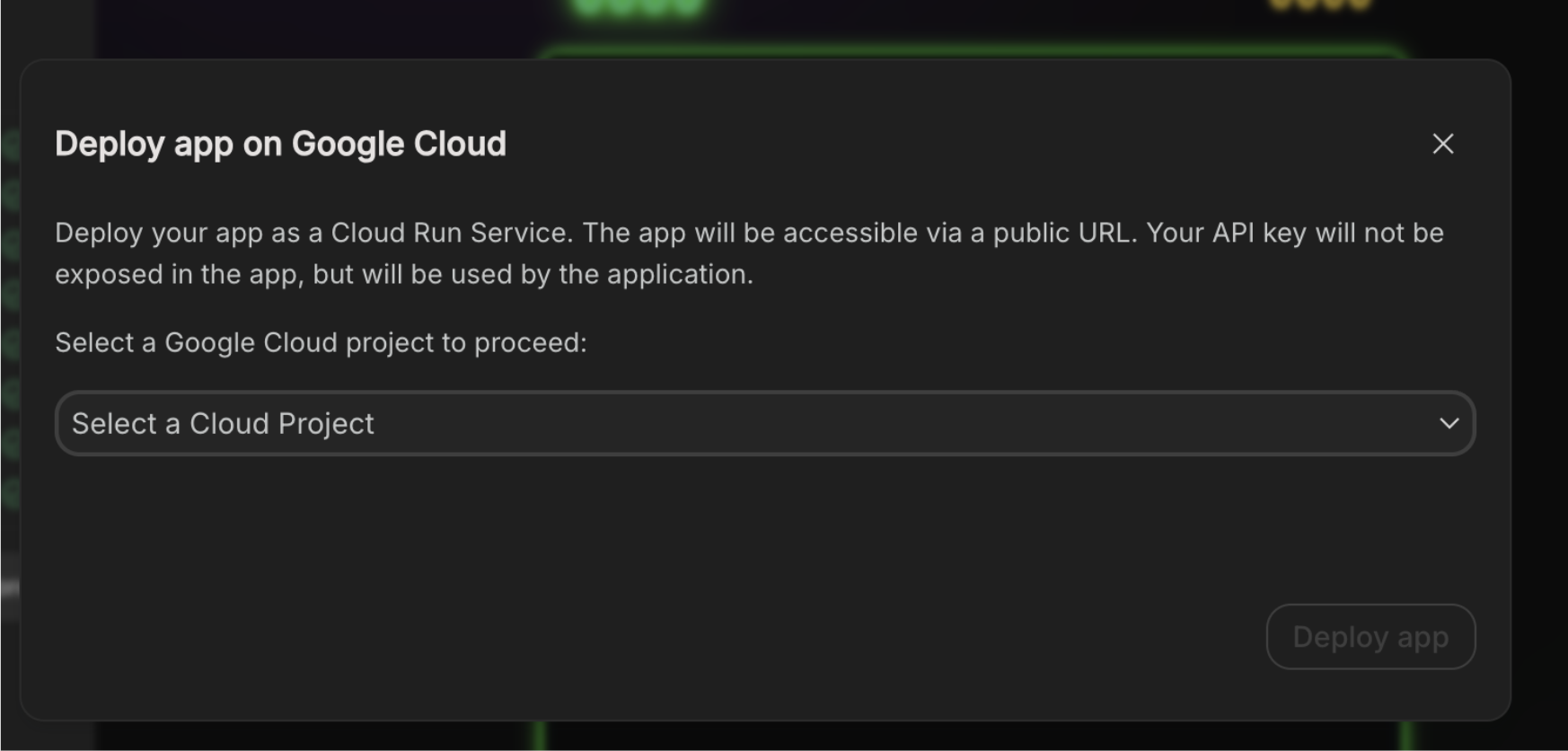Click the "Select a Cloud Project" placeholder text
Image resolution: width=1568 pixels, height=751 pixels.
click(x=223, y=423)
